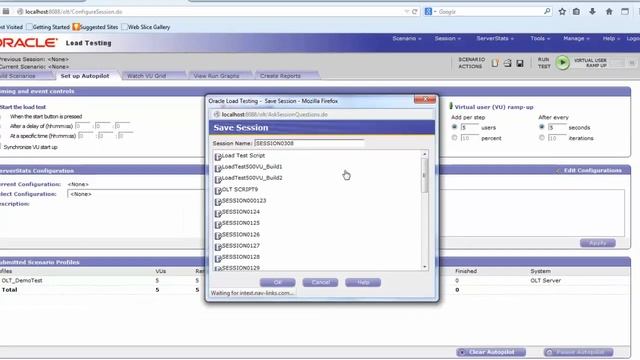The width and height of the screenshot is (640, 360).
Task: Open the Scenario menu
Action: 407,38
